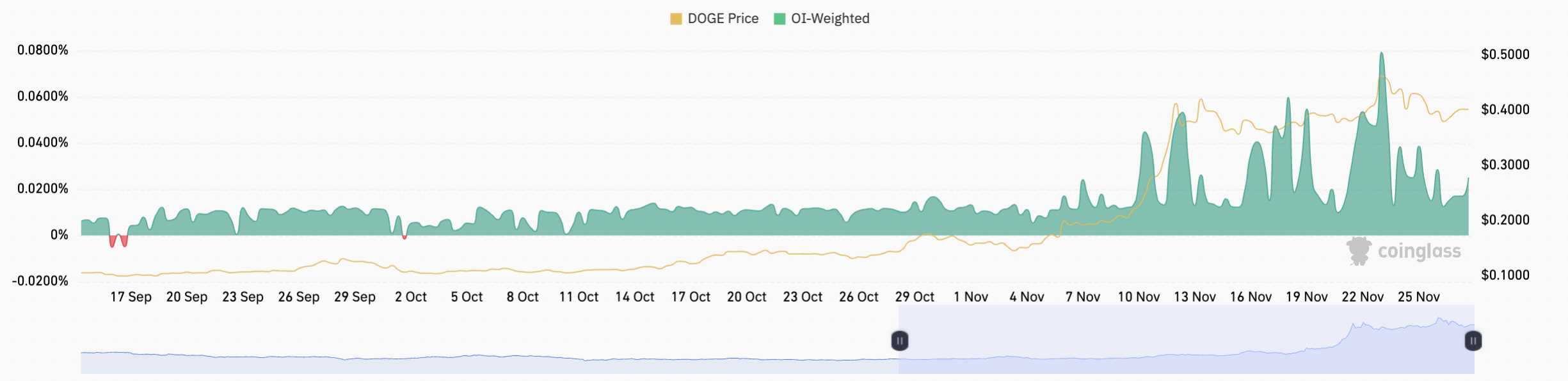Click the $0.4000 price axis label

click(x=1505, y=109)
